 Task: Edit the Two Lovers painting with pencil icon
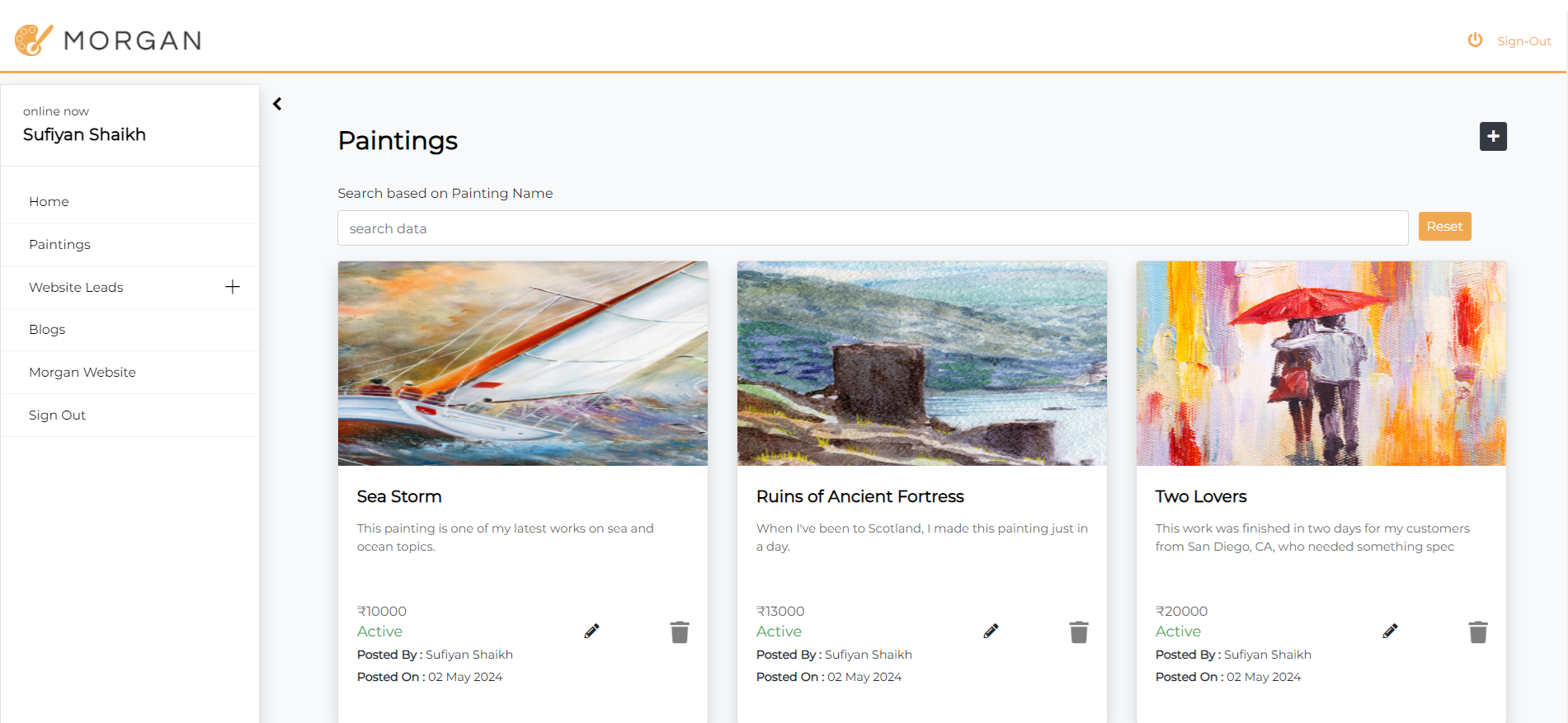(x=1390, y=631)
